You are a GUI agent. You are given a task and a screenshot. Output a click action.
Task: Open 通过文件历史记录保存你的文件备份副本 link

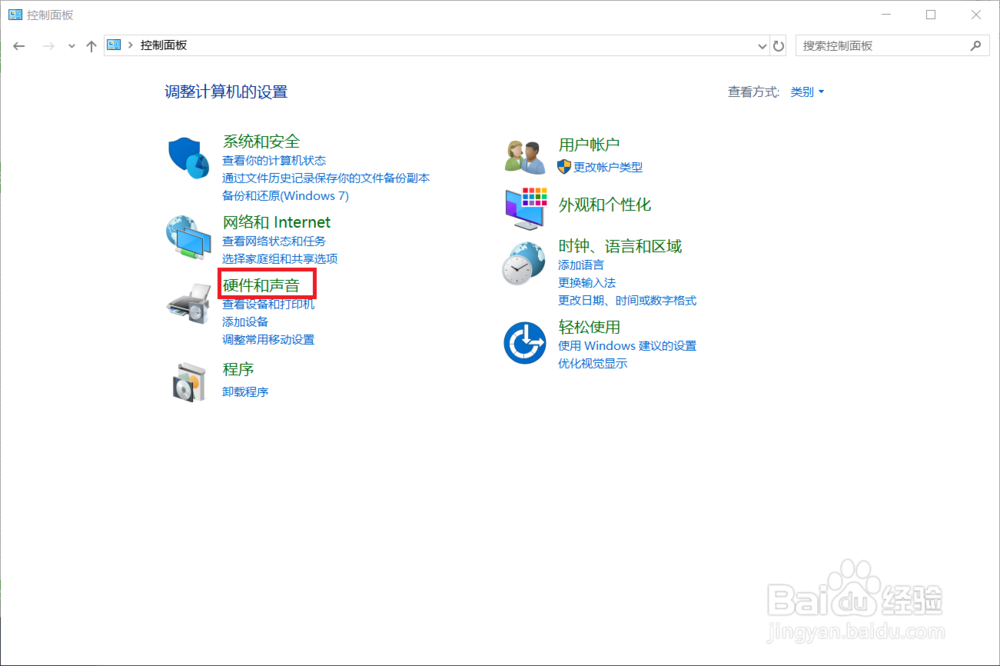point(326,178)
